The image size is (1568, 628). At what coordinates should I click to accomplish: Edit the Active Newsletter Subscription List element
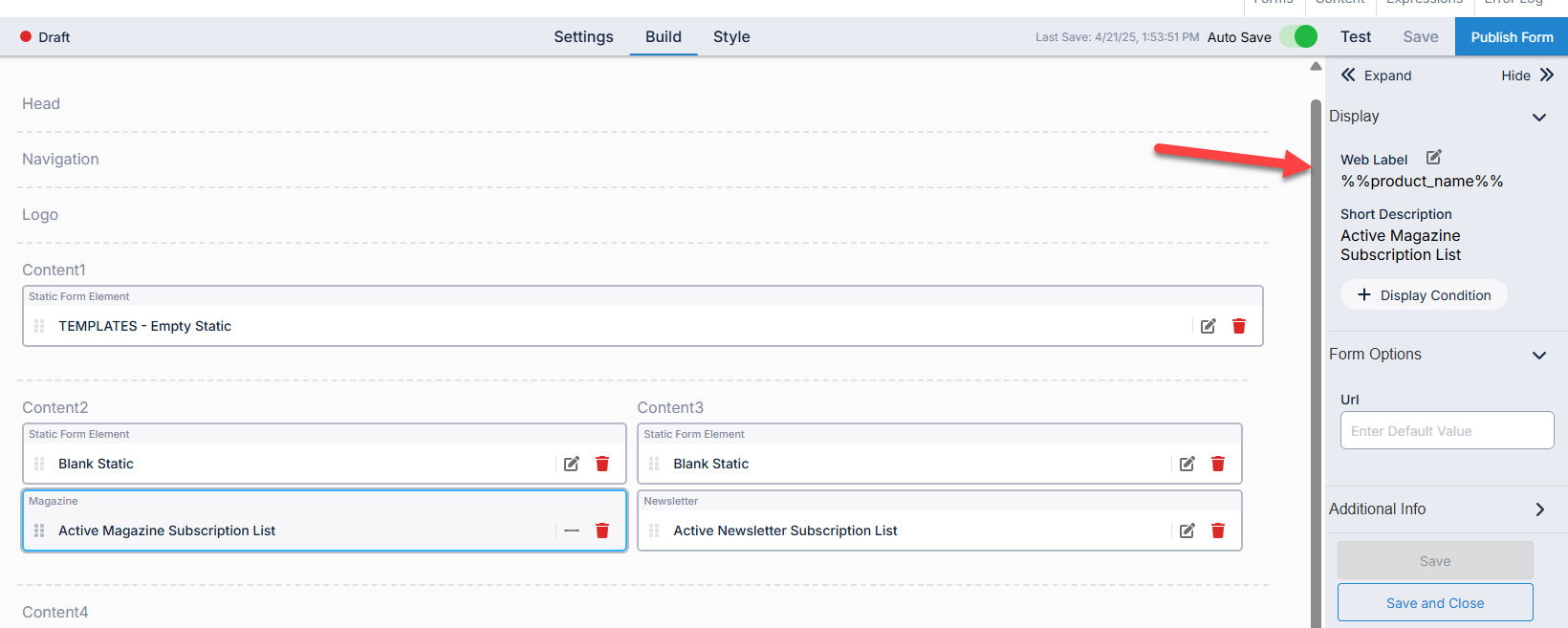[1187, 531]
